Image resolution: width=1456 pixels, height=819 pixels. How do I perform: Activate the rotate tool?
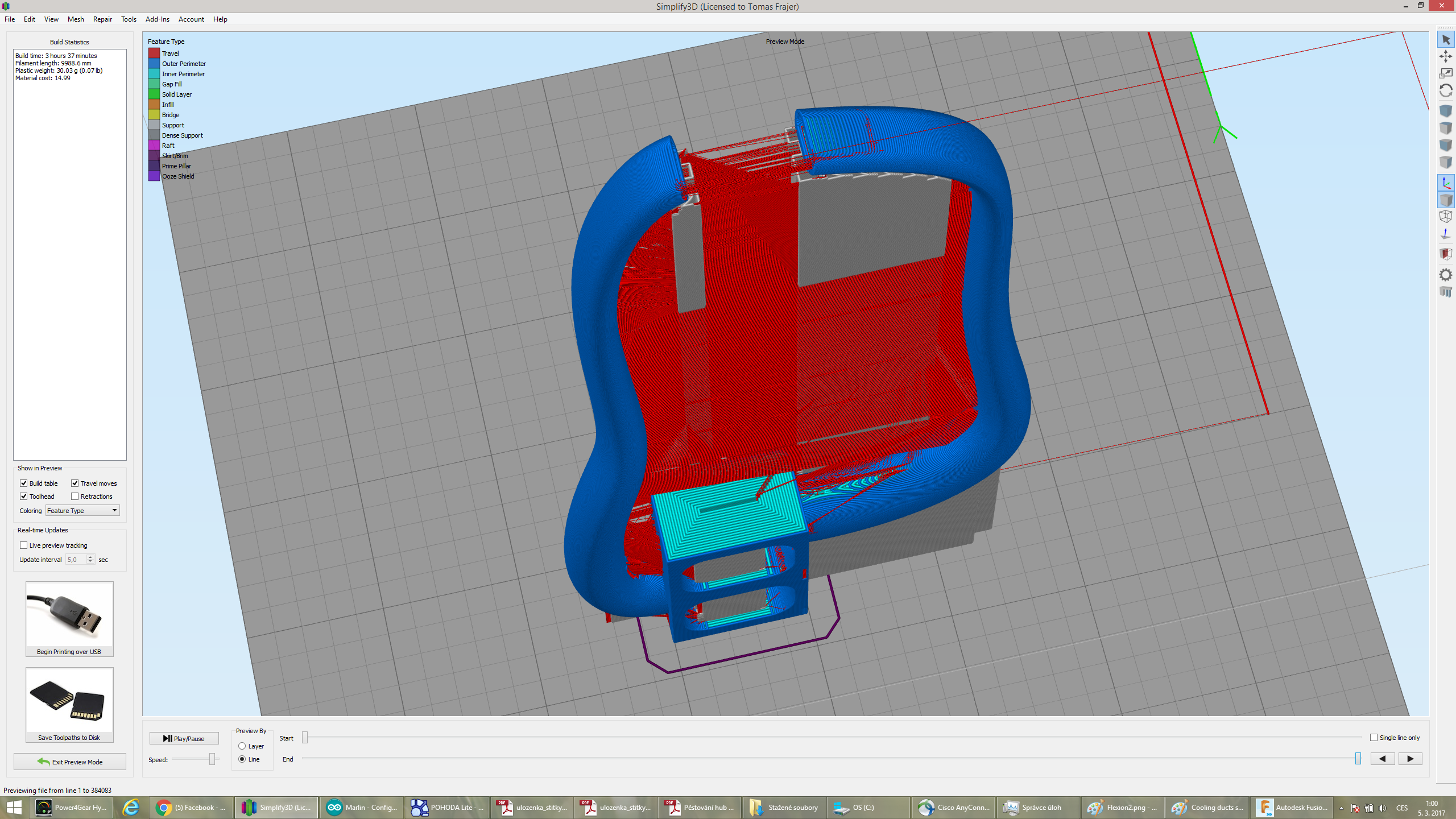coord(1445,90)
